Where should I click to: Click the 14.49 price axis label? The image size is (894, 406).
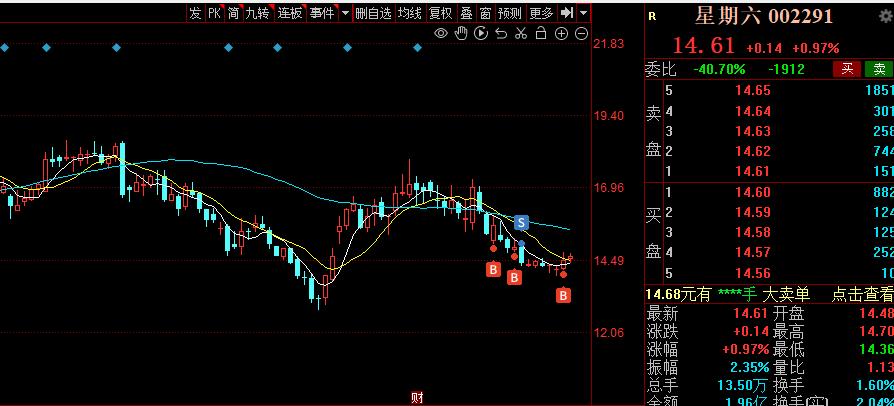tap(608, 261)
